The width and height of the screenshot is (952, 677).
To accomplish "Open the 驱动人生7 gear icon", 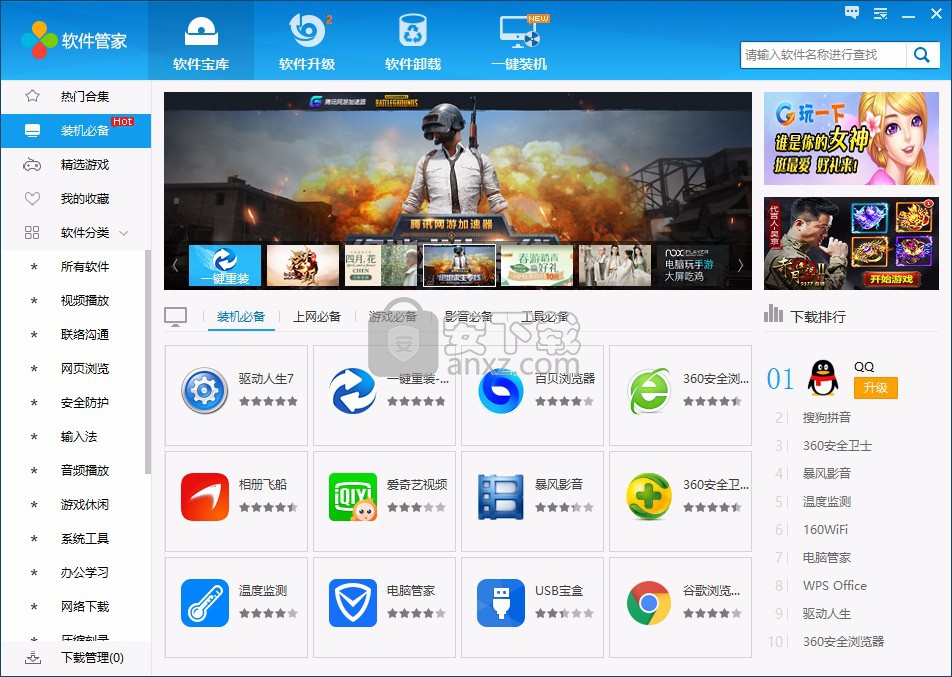I will point(205,390).
